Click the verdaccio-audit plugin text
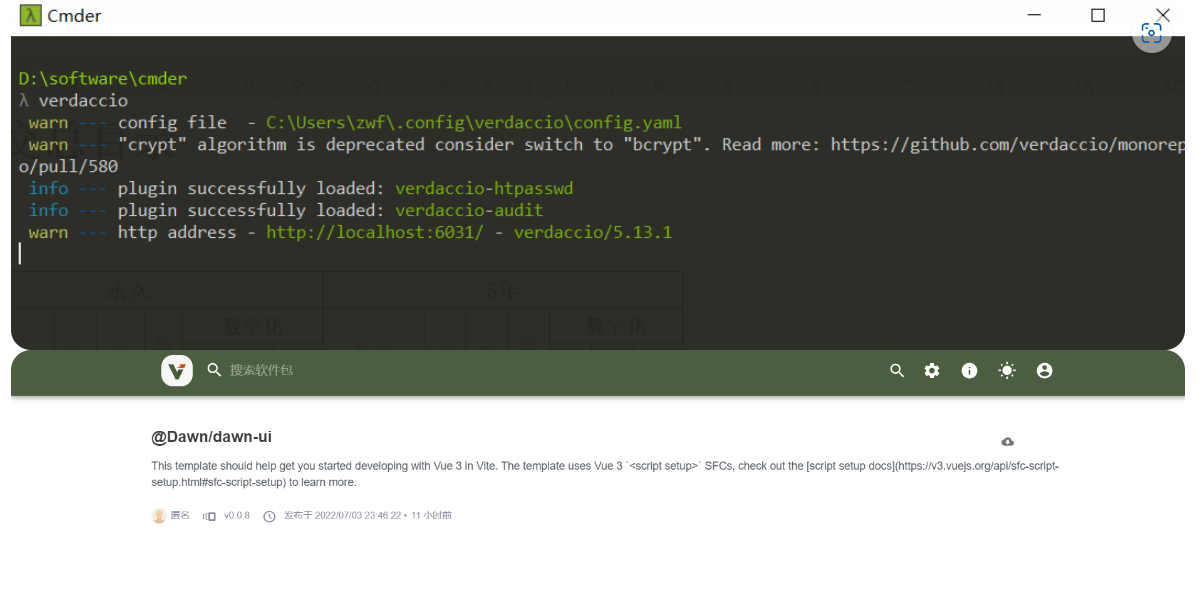This screenshot has height=612, width=1202. coord(469,211)
